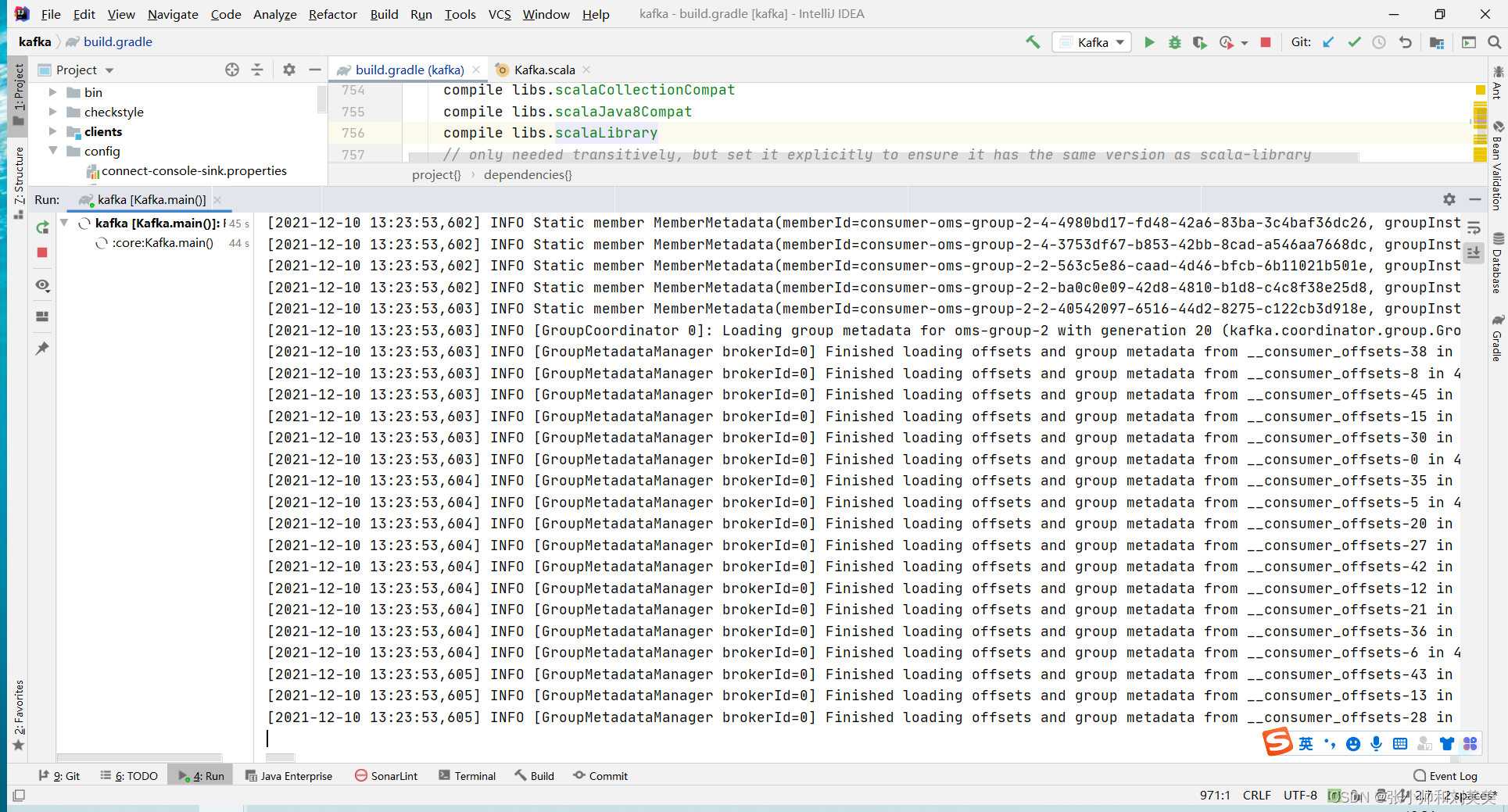Screen dimensions: 1508x812
Task: Stop the running process in main toolbar
Action: (1266, 42)
